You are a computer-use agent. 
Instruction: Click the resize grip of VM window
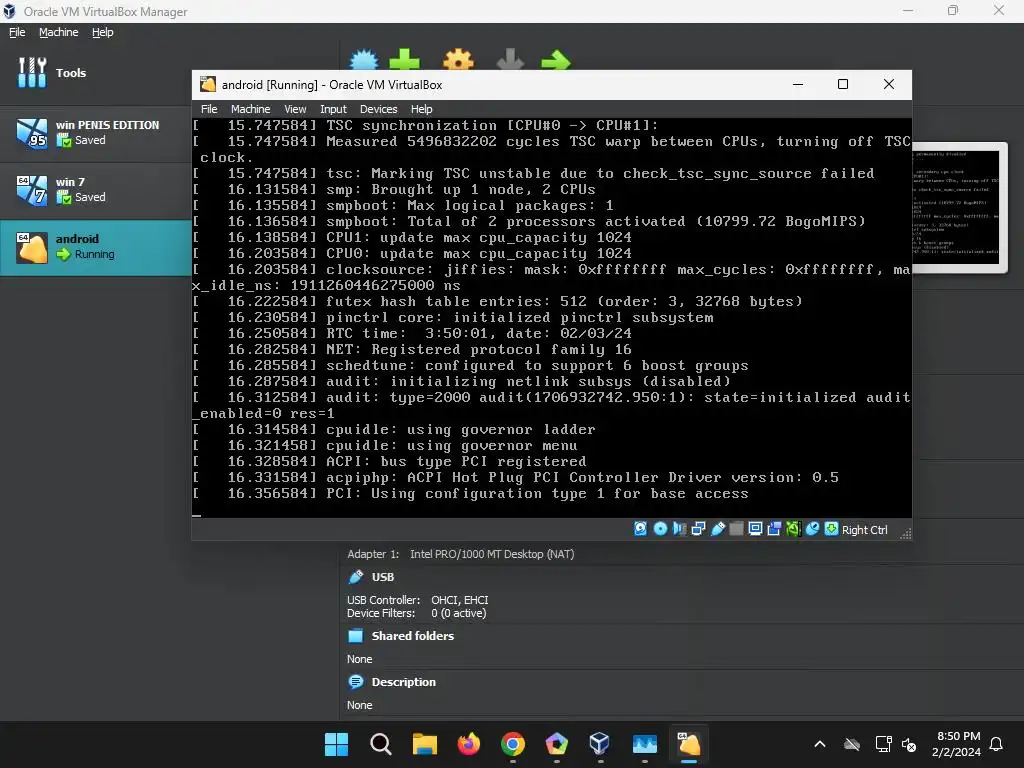[x=905, y=534]
